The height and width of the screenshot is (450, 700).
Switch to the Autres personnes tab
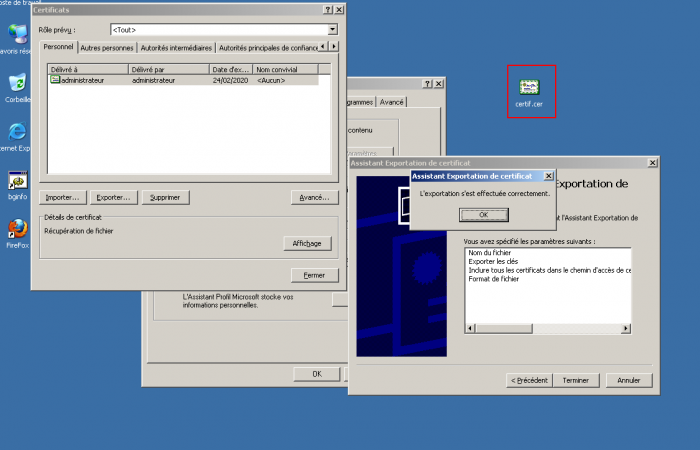[x=106, y=47]
